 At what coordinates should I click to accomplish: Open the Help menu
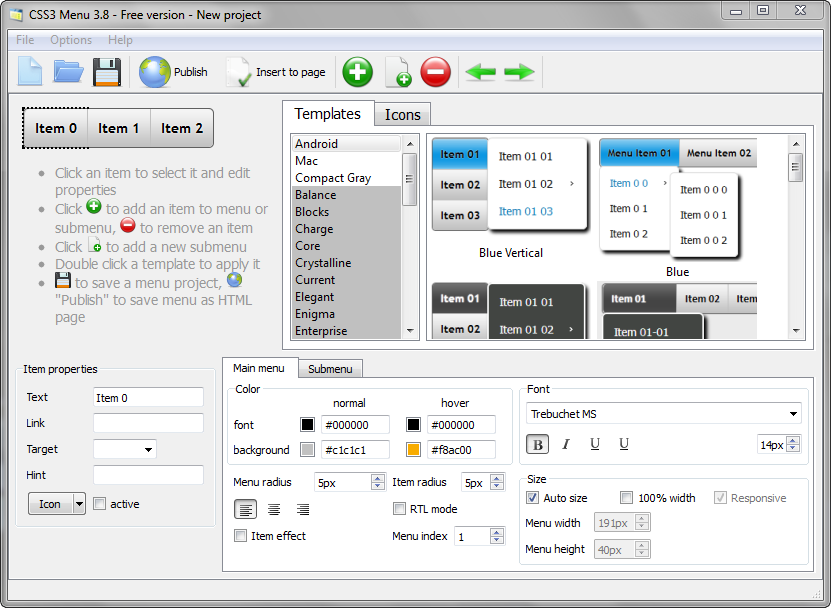pos(120,40)
